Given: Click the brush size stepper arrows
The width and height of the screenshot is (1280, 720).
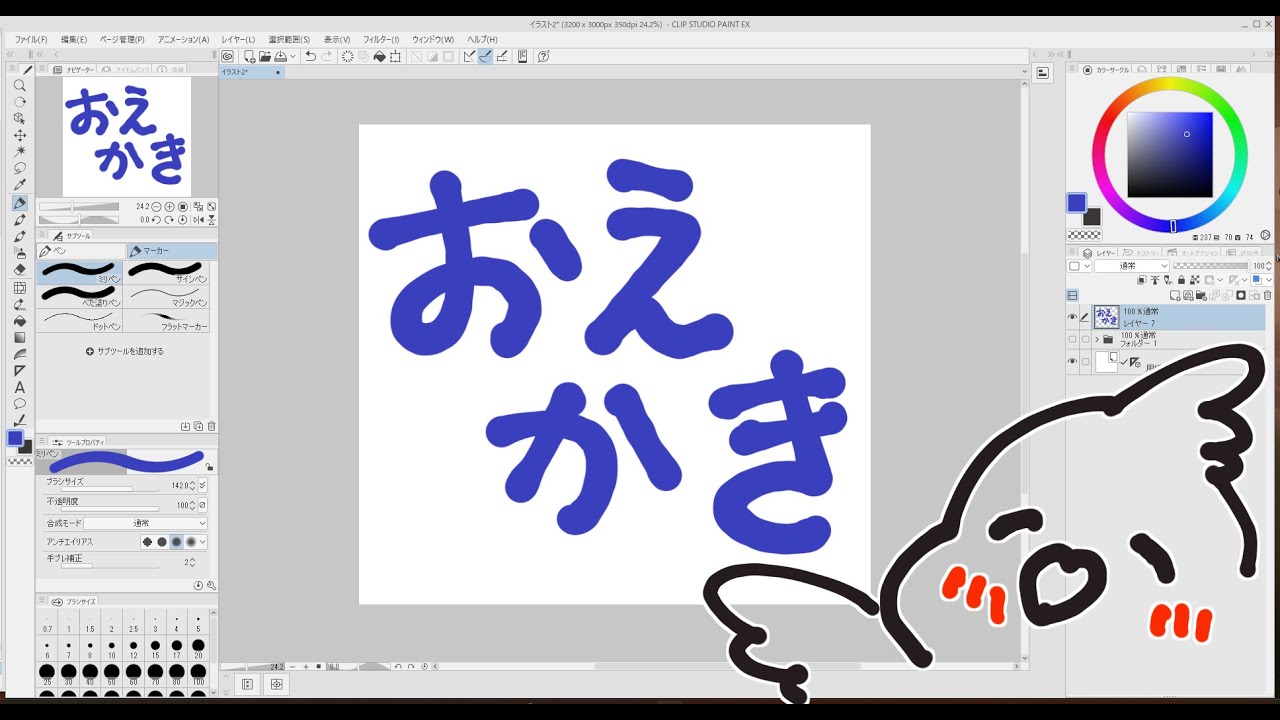Looking at the screenshot, I should tap(192, 485).
